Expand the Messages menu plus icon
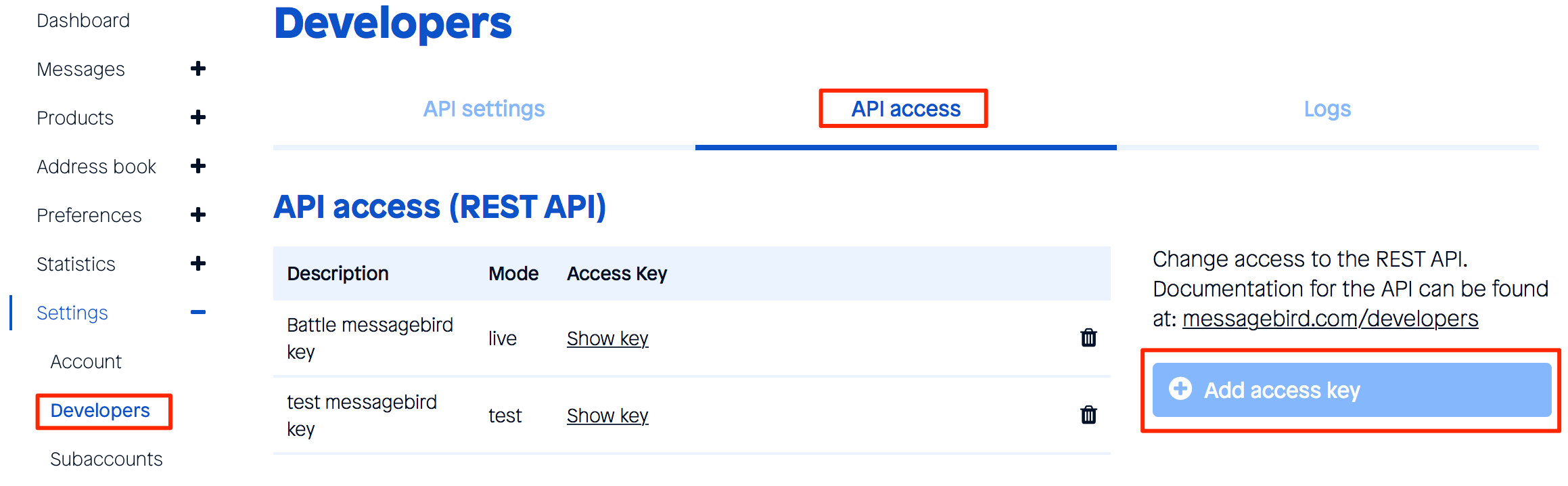This screenshot has width=1568, height=486. (198, 68)
